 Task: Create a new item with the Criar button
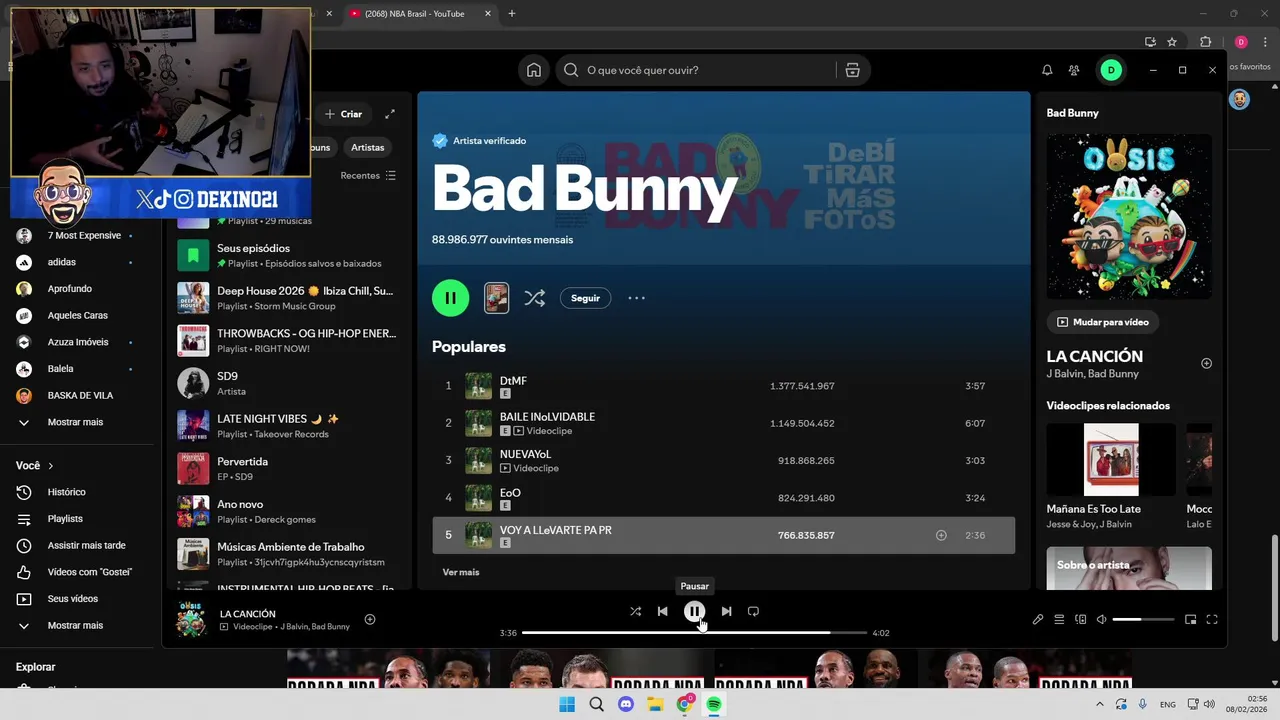coord(344,114)
